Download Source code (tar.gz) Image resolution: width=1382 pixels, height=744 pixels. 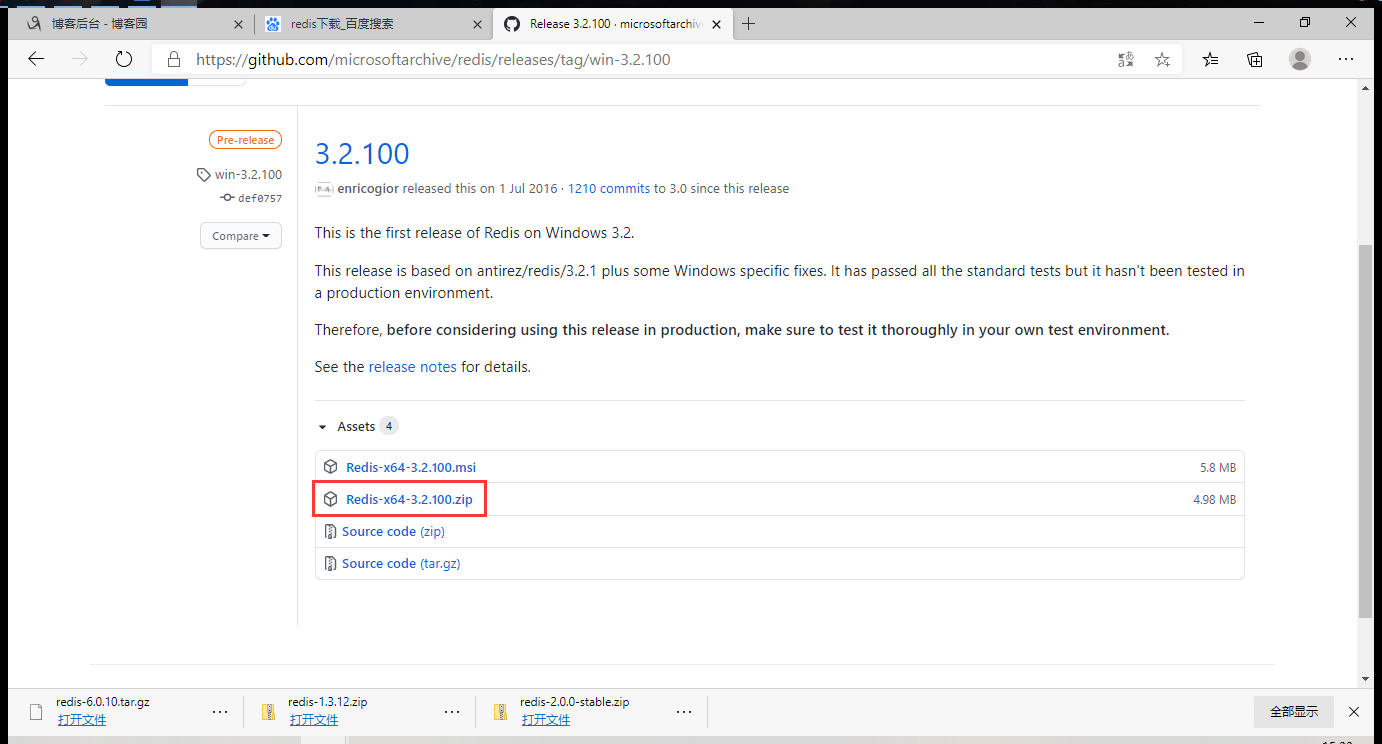401,564
